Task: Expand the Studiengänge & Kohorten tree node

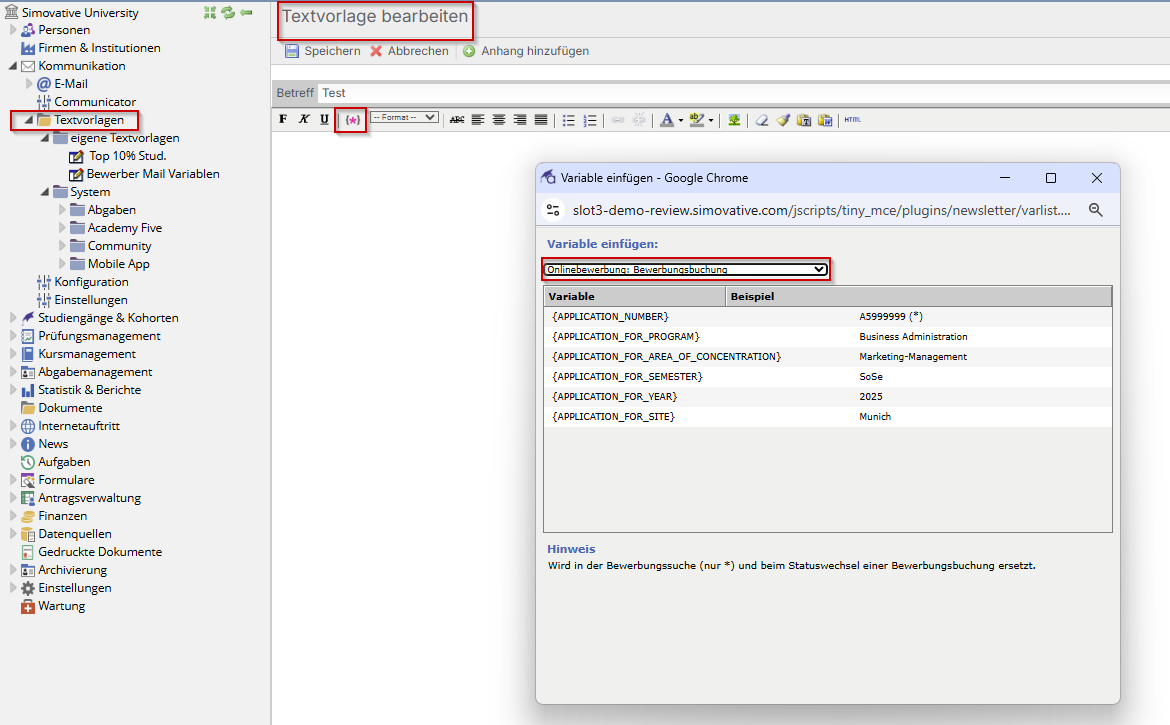Action: coord(14,318)
